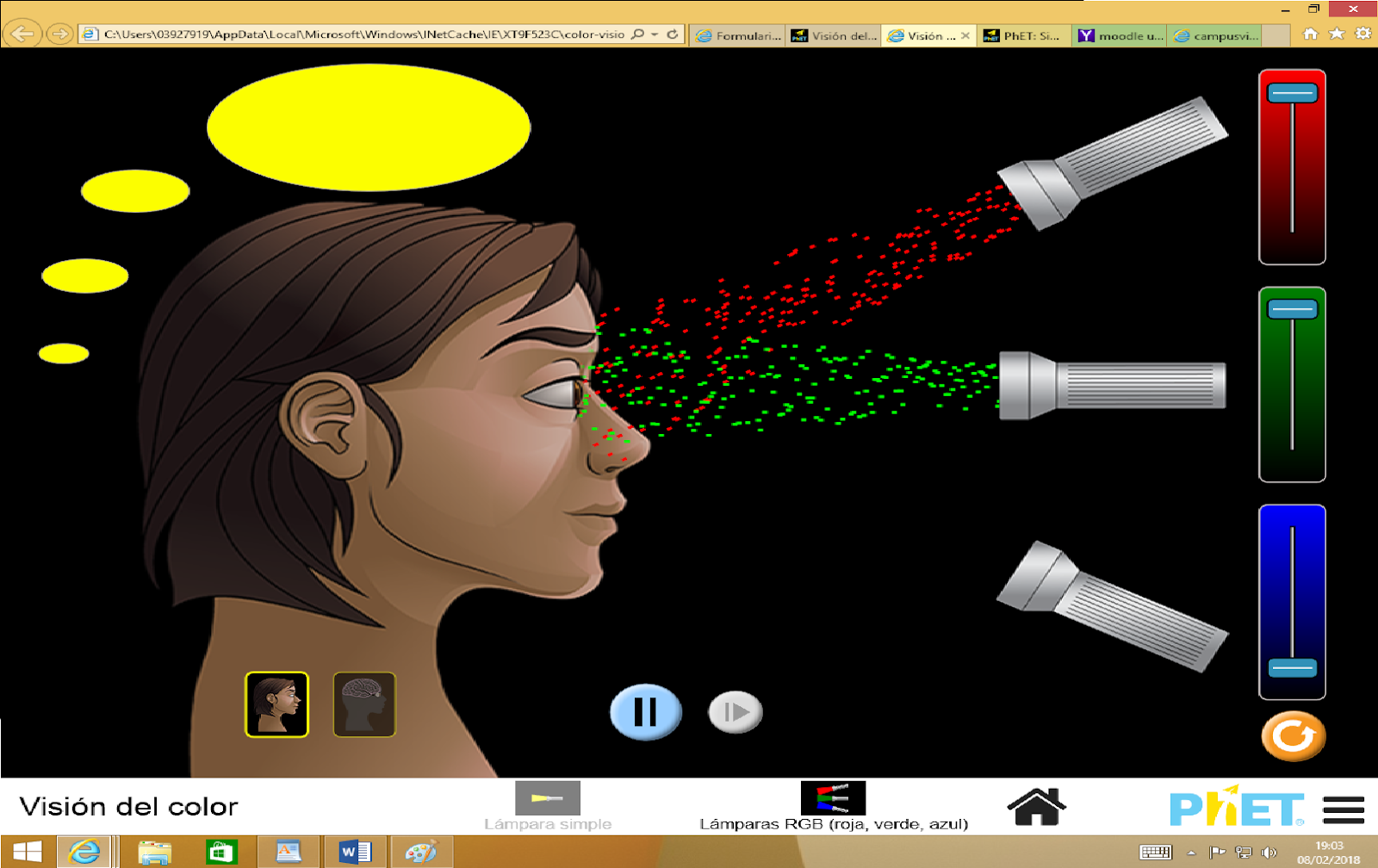This screenshot has height=868, width=1378.
Task: Click the home screen icon
Action: (x=1038, y=805)
